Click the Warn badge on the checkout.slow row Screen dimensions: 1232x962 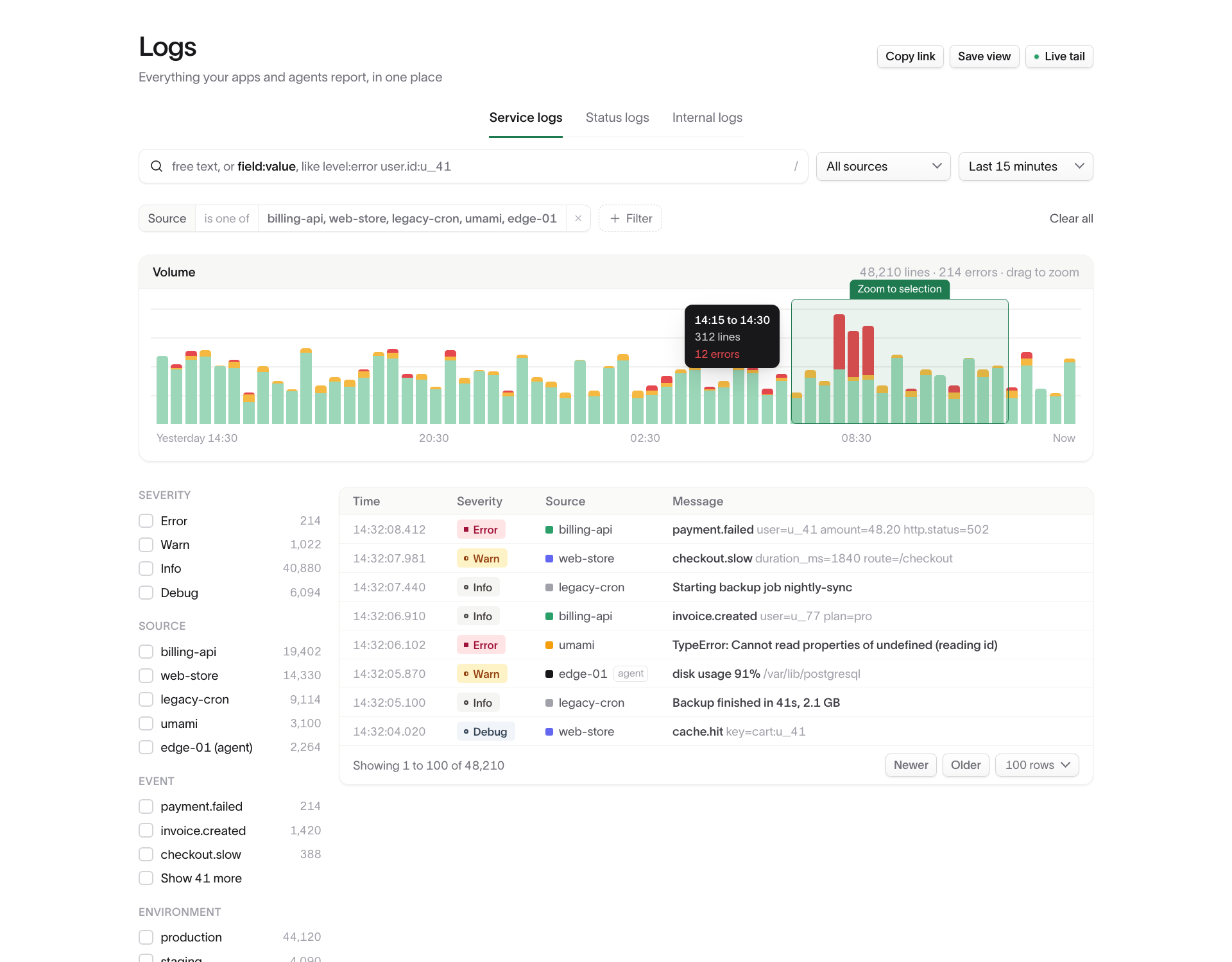click(482, 559)
